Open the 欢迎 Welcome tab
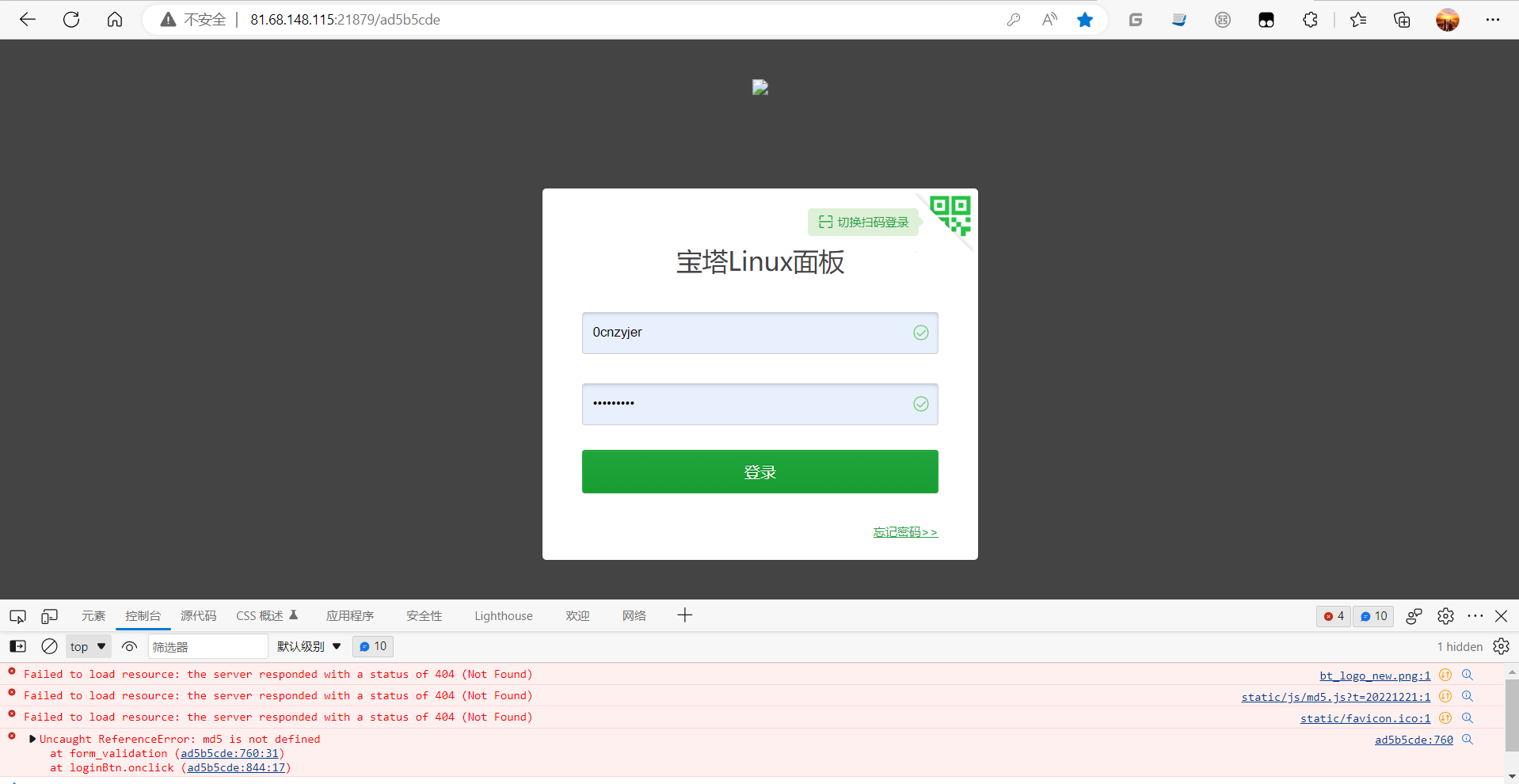This screenshot has width=1519, height=784. (577, 616)
